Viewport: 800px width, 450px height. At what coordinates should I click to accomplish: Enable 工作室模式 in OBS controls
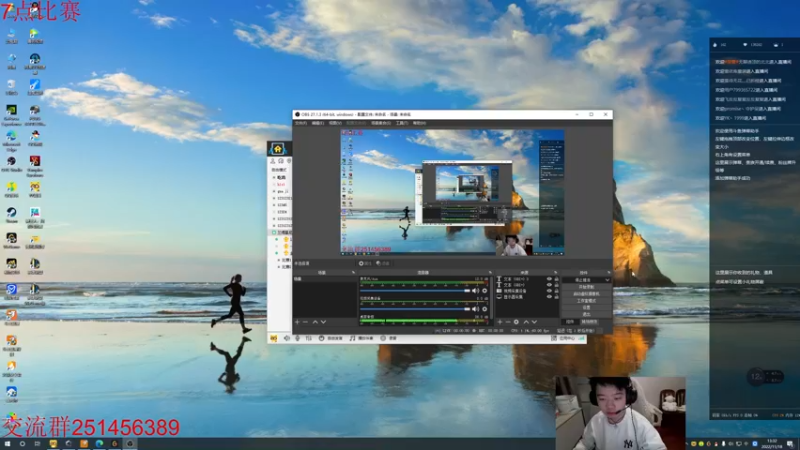pos(586,301)
